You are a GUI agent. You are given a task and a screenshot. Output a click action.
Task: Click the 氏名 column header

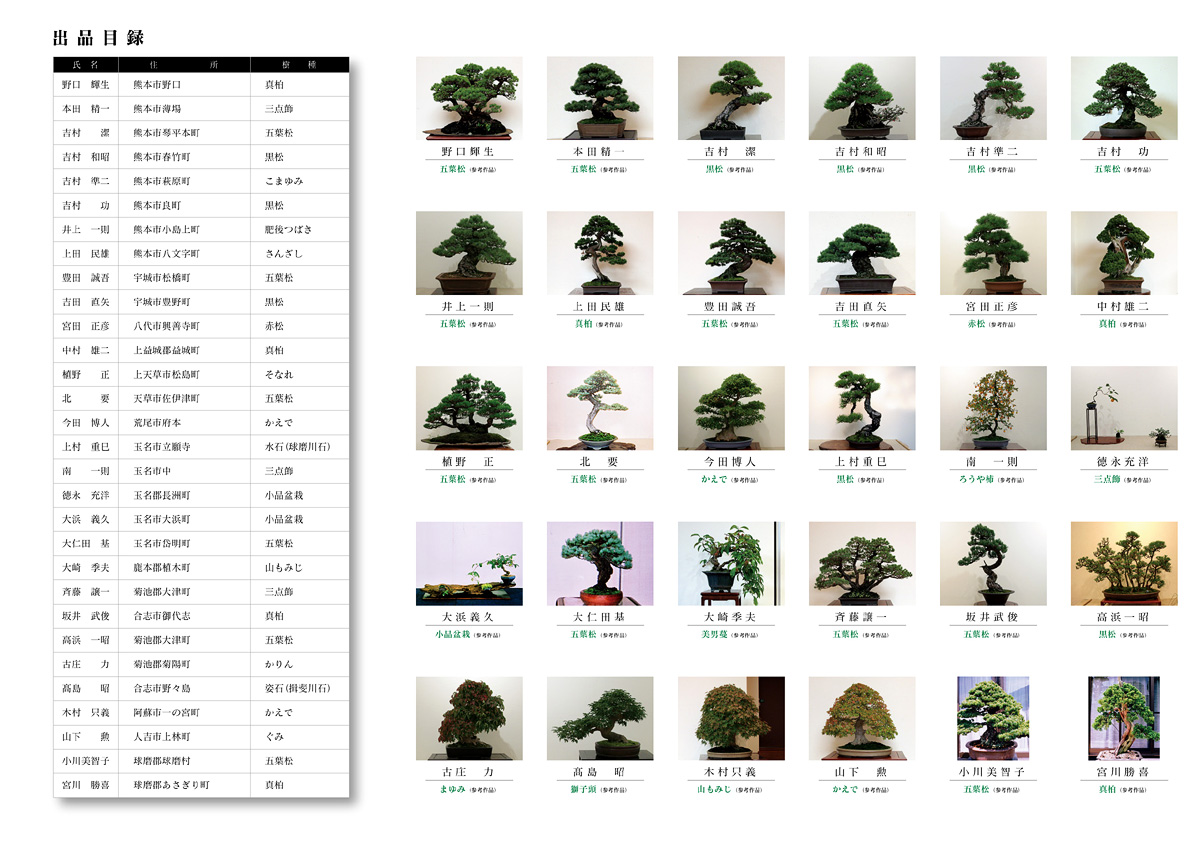point(86,65)
